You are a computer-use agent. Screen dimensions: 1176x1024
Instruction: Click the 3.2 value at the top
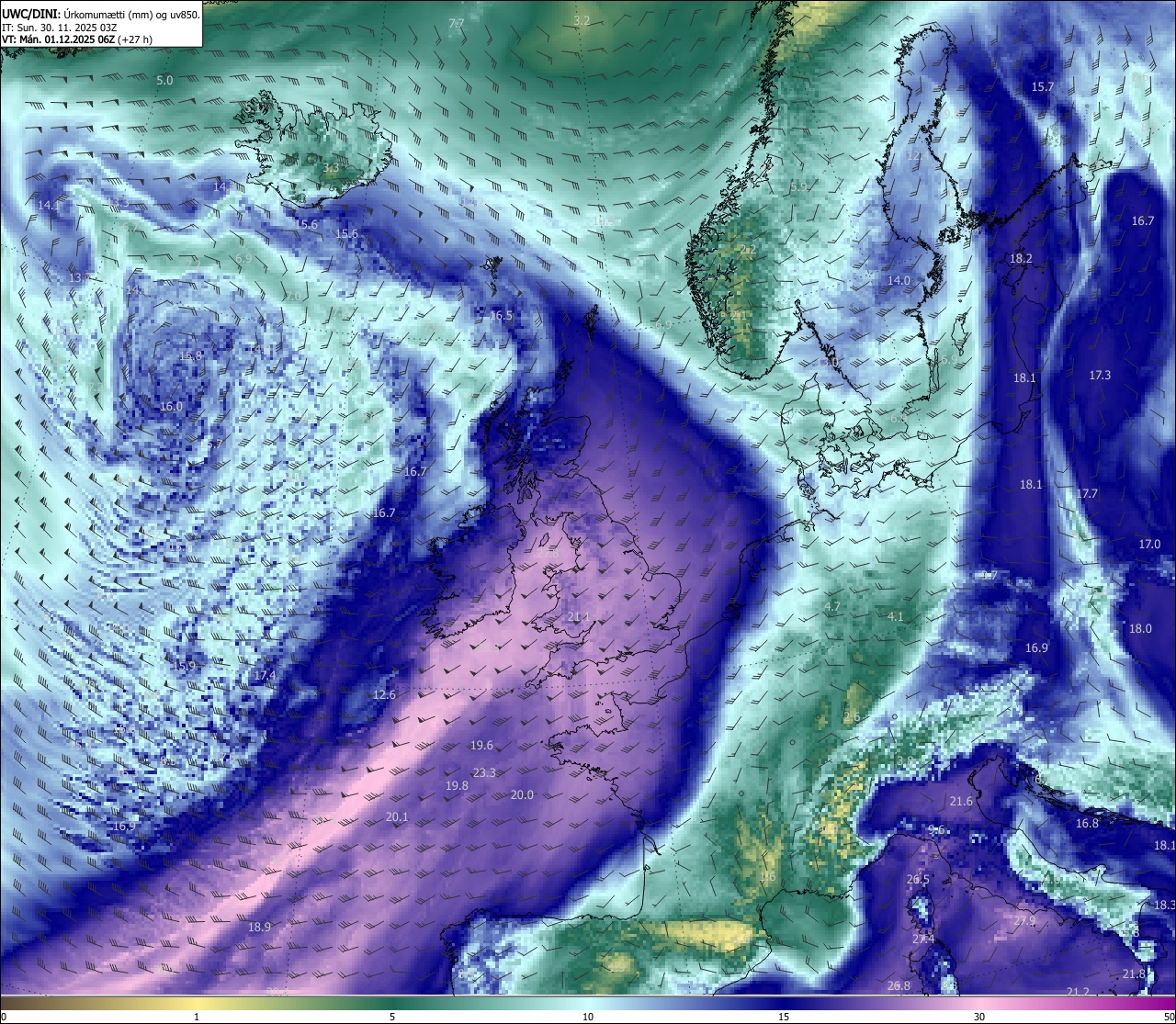coord(582,20)
